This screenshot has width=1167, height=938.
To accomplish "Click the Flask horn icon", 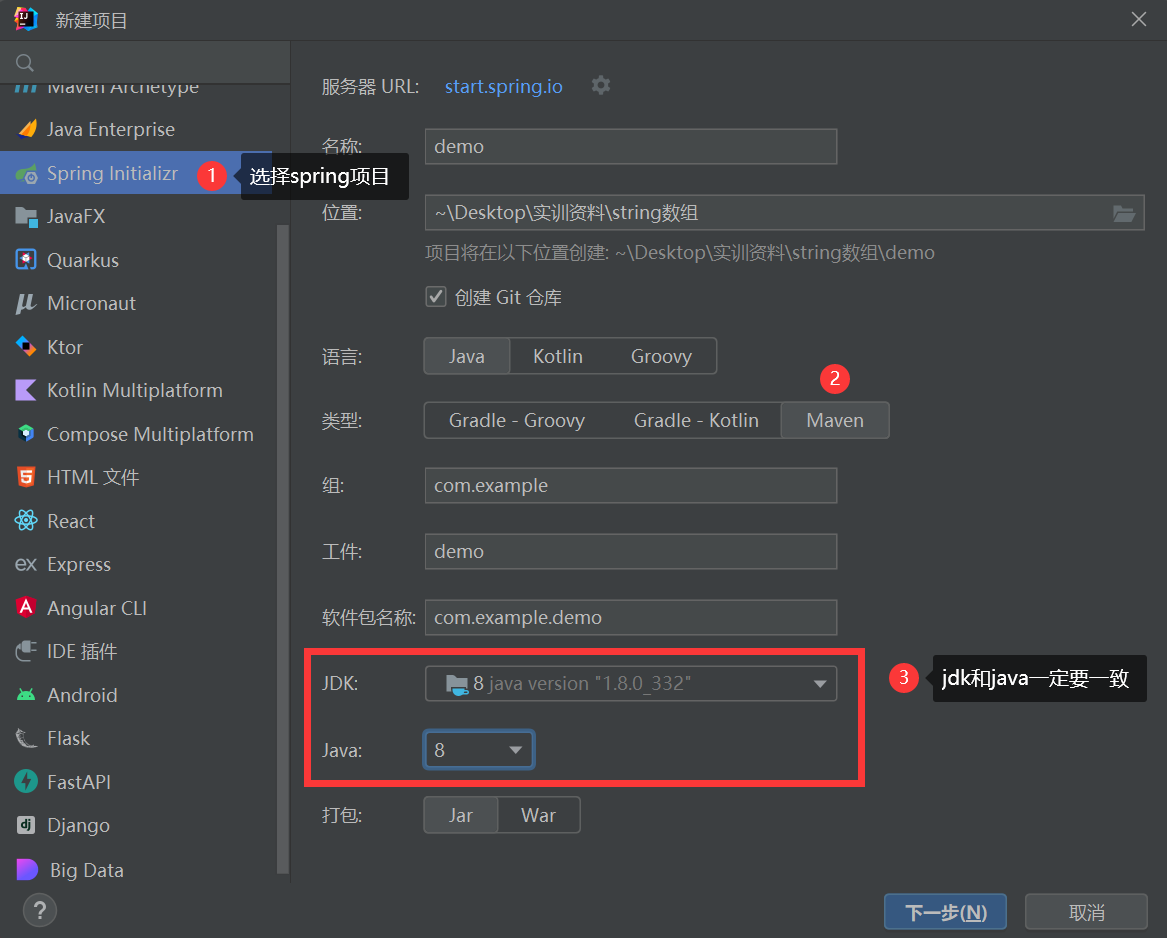I will (26, 738).
